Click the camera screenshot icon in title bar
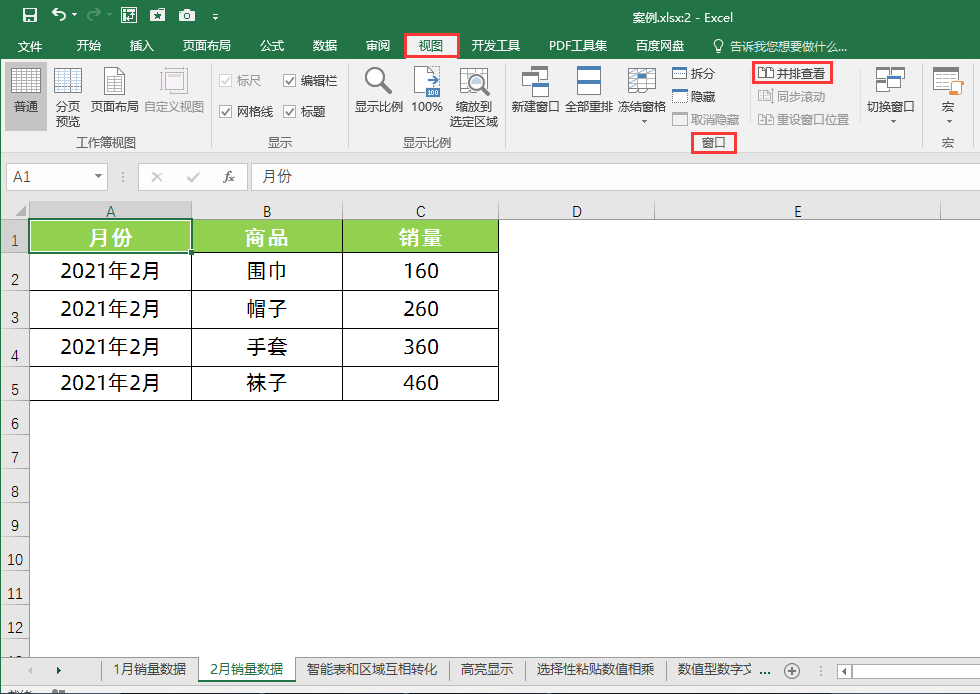 (187, 15)
